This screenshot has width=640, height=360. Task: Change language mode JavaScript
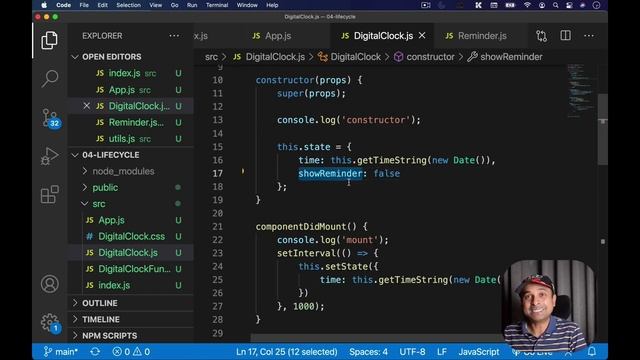(x=479, y=351)
